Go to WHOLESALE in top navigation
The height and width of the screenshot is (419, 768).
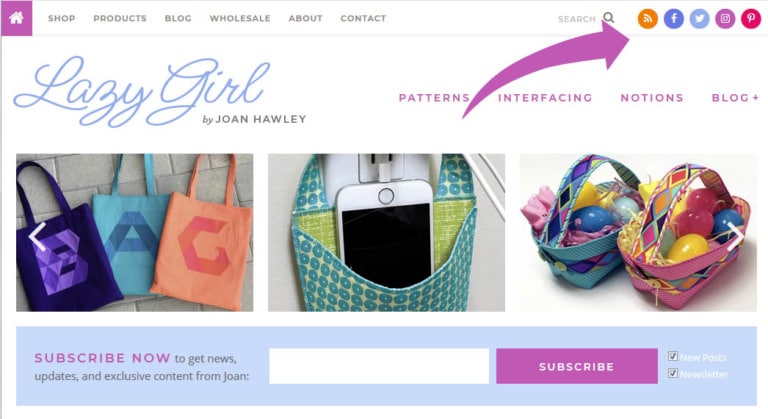click(240, 18)
